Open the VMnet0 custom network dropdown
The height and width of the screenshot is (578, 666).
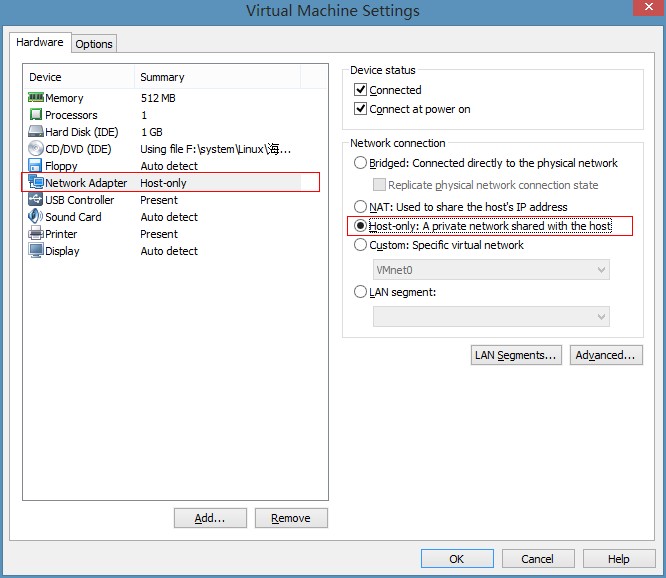[491, 270]
